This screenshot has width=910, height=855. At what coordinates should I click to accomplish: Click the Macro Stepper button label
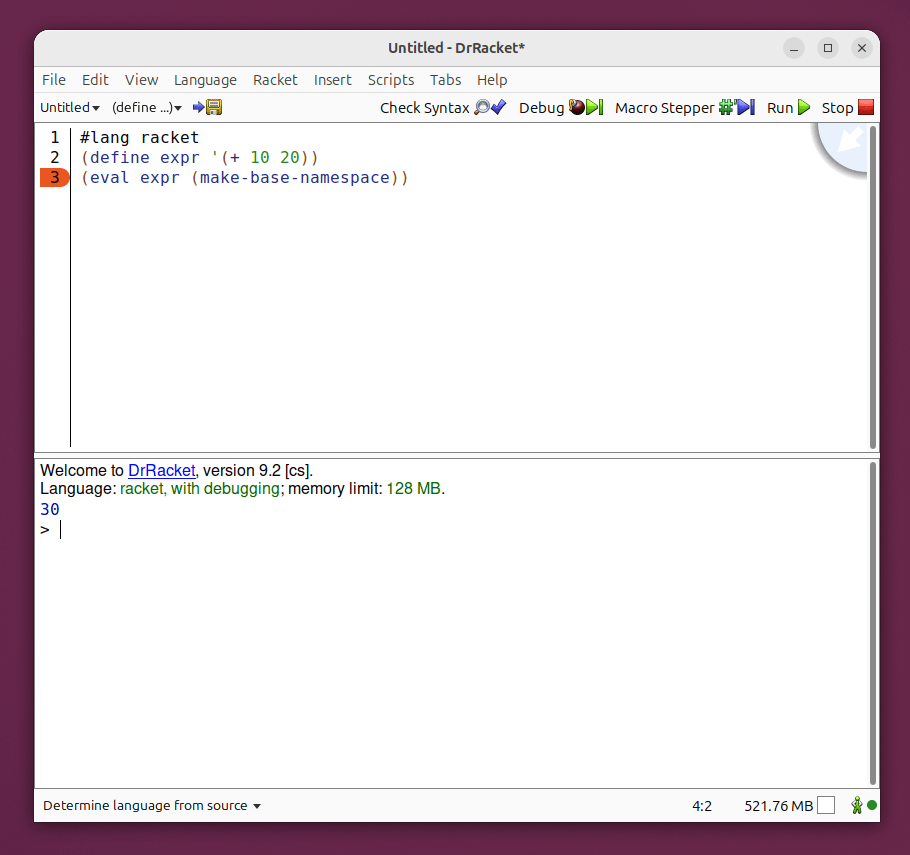pos(665,108)
